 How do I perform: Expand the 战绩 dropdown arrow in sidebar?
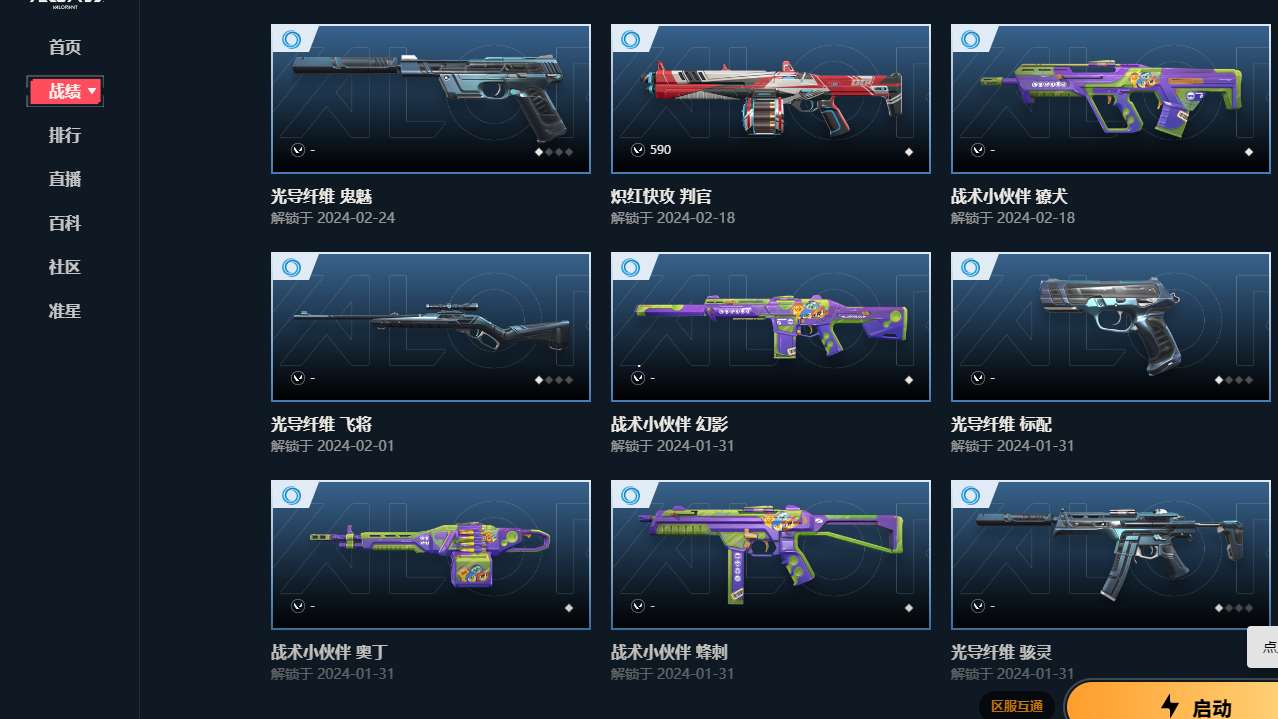(x=92, y=92)
